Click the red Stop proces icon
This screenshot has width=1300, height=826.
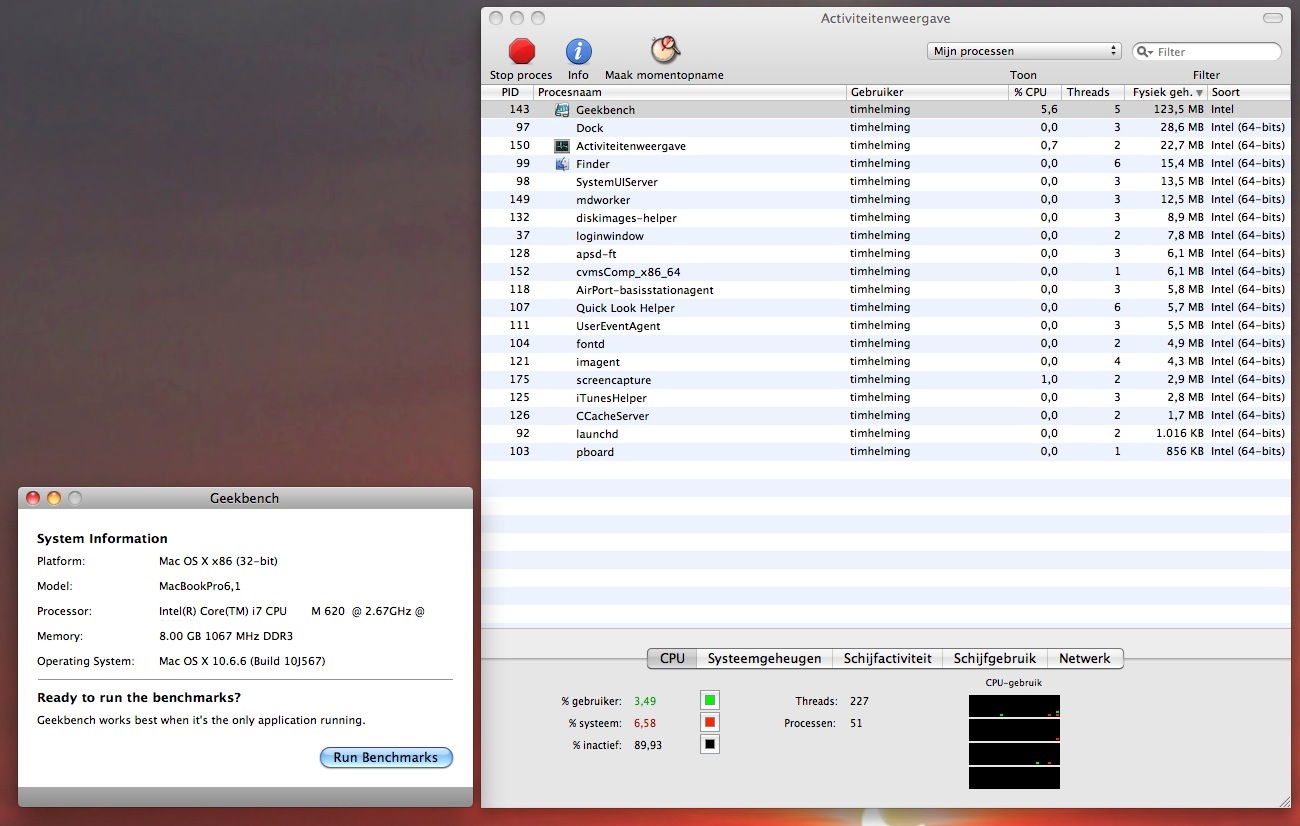pos(522,51)
